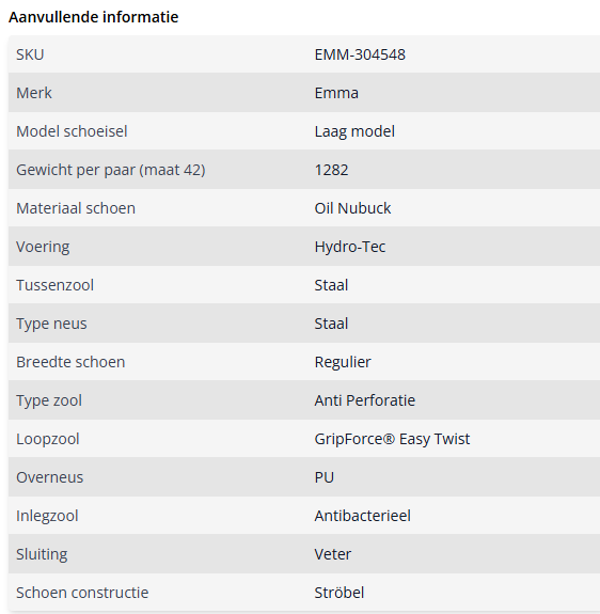Click the Aanvullende informatie heading

[x=94, y=17]
